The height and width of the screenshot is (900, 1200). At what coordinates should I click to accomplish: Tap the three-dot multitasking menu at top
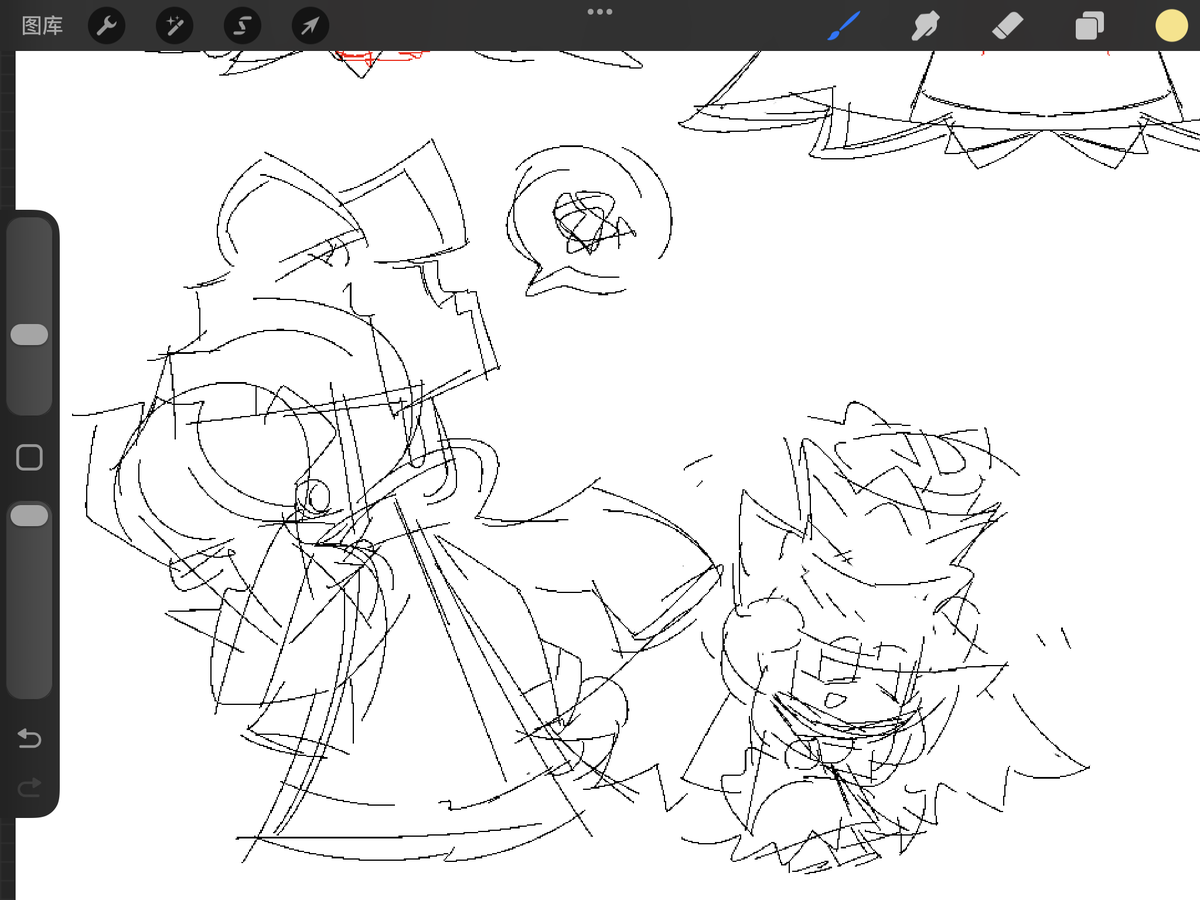pos(600,12)
